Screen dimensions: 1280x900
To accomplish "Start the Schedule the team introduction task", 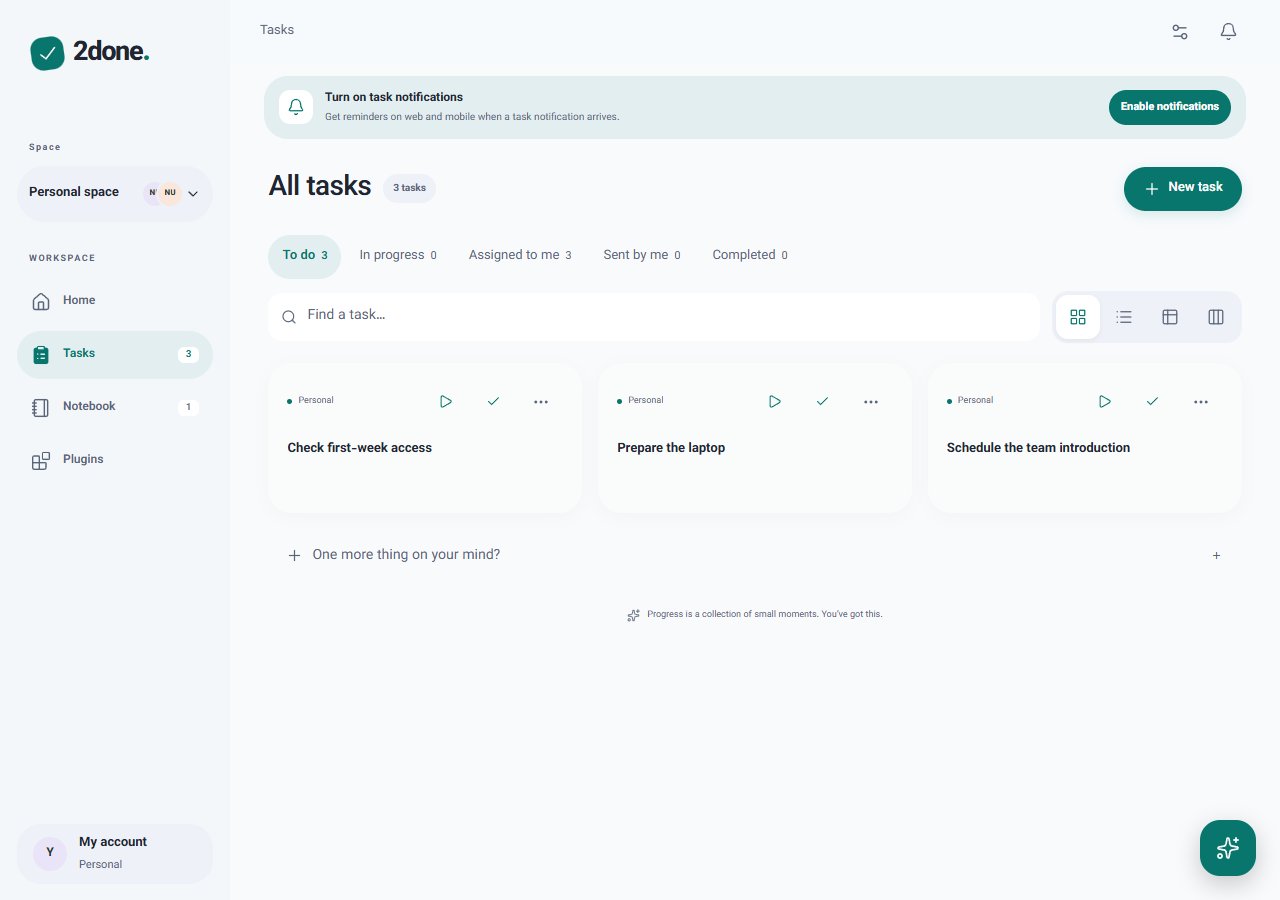I will 1105,401.
